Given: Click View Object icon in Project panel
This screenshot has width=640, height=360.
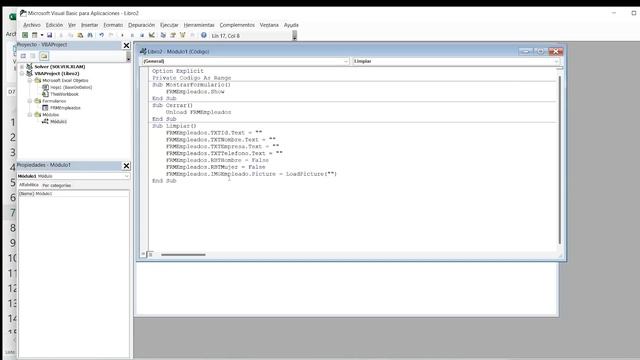Looking at the screenshot, I should 33,56.
